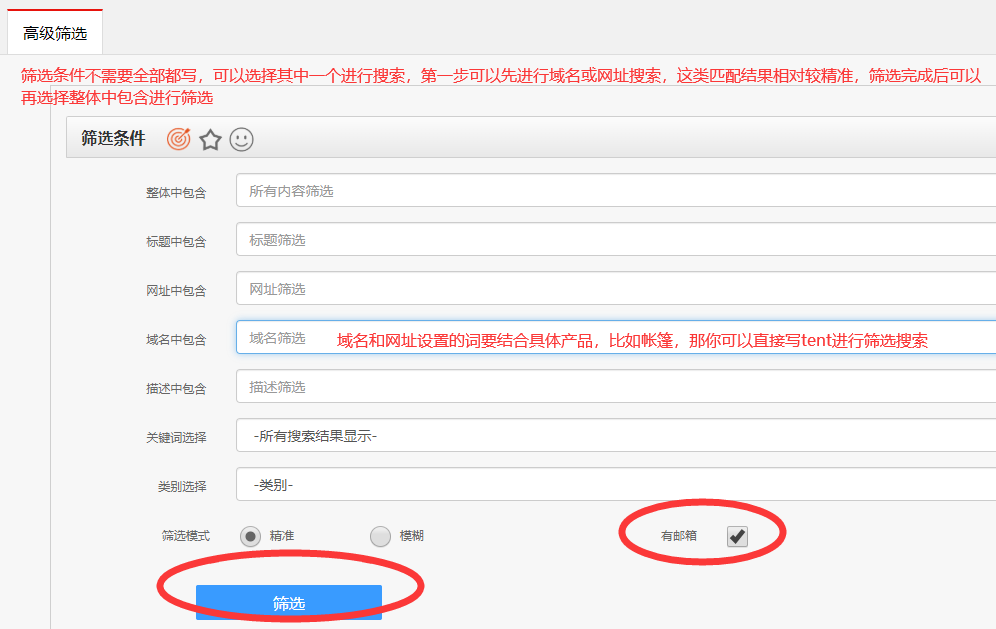Focus the 所有内容筛选 input field
The height and width of the screenshot is (629, 996).
615,191
